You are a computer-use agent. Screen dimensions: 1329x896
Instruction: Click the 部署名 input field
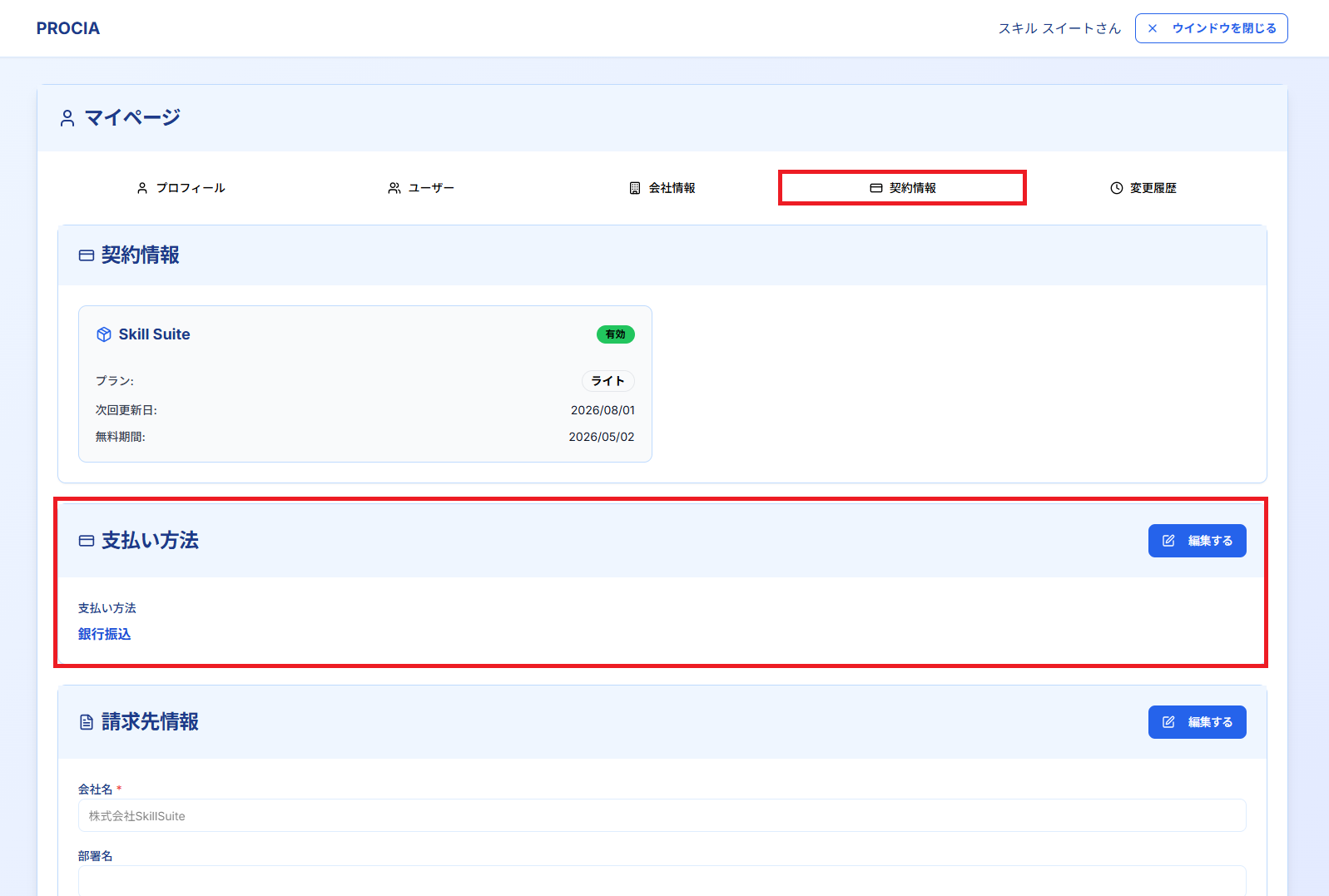(662, 881)
